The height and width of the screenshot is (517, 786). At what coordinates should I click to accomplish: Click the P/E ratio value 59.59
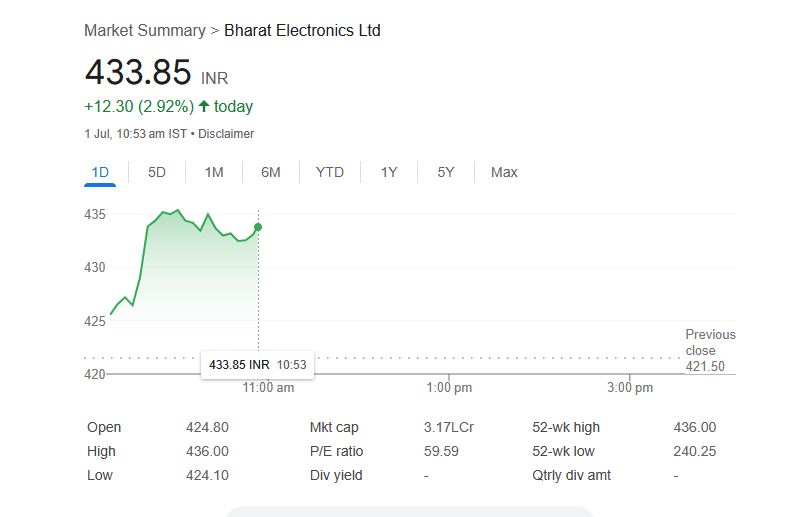pyautogui.click(x=441, y=451)
